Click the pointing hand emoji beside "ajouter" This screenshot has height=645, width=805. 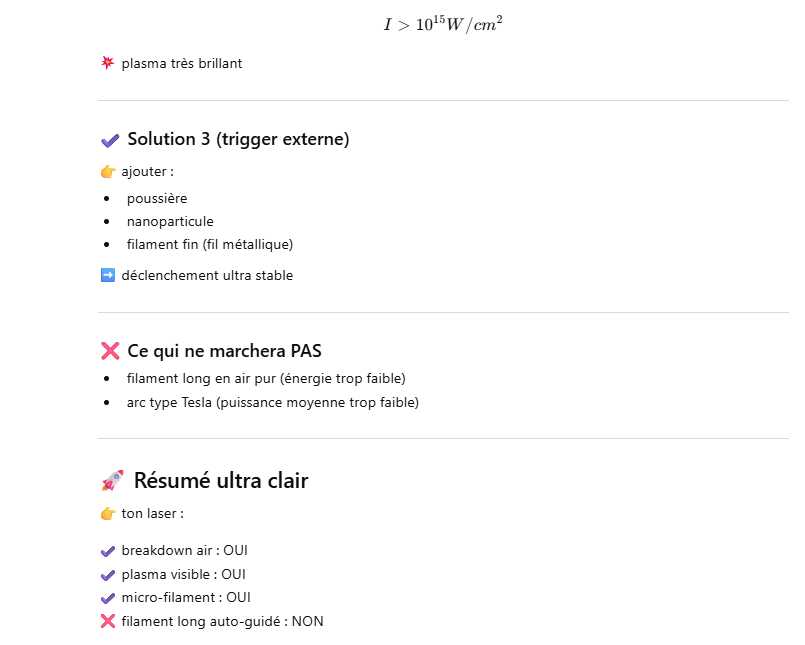pyautogui.click(x=108, y=172)
